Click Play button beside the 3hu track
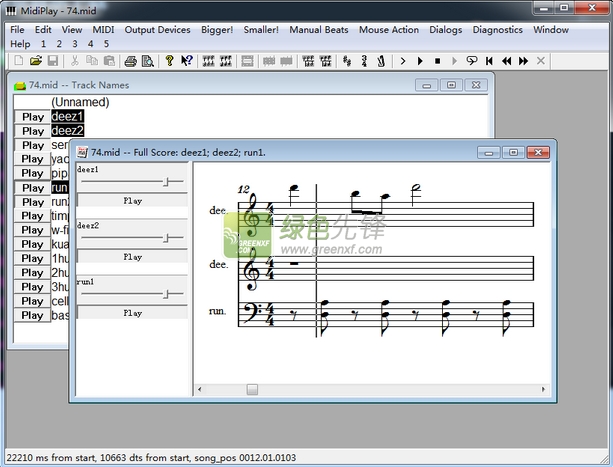Image resolution: width=613 pixels, height=467 pixels. click(x=32, y=287)
